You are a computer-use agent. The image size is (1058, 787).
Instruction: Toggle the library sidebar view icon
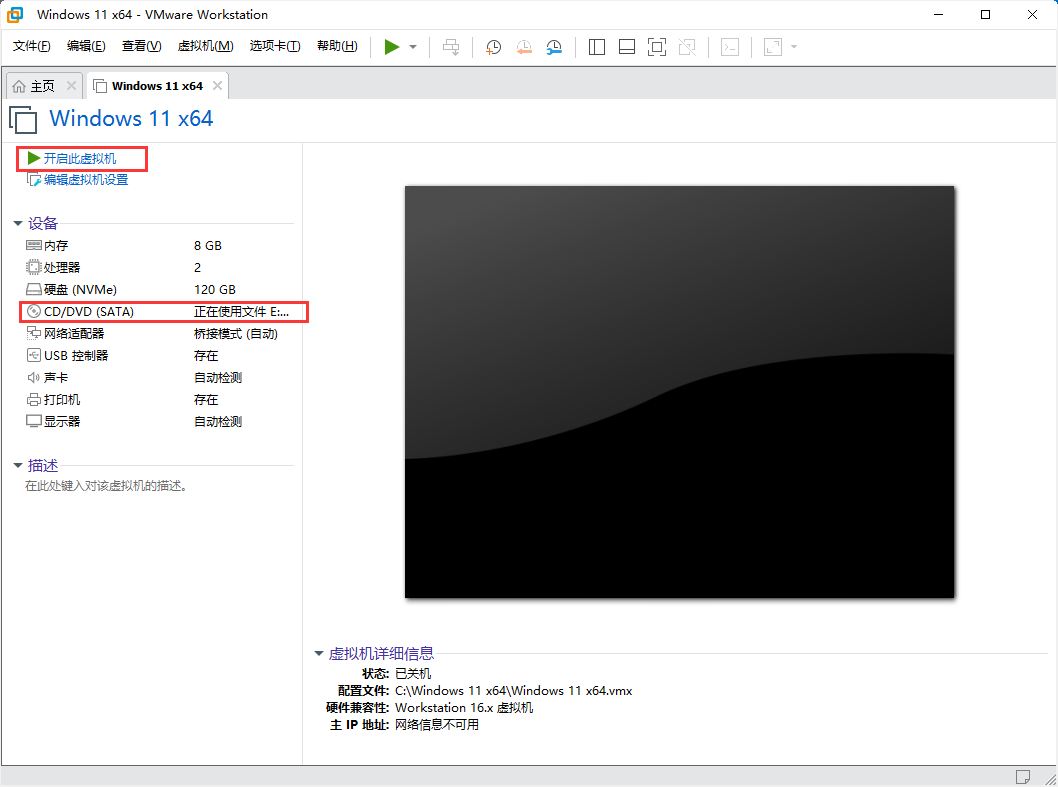coord(596,47)
